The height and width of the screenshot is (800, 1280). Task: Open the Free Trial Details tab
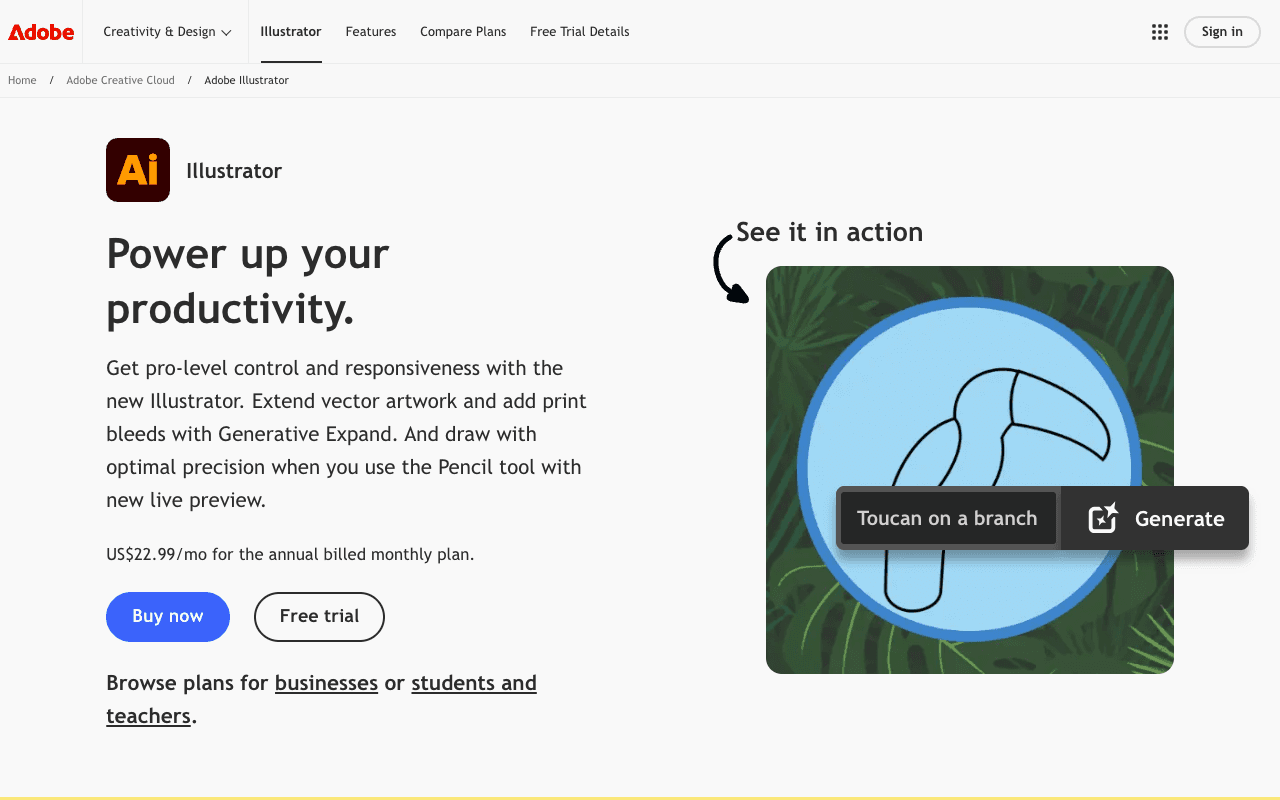tap(580, 32)
